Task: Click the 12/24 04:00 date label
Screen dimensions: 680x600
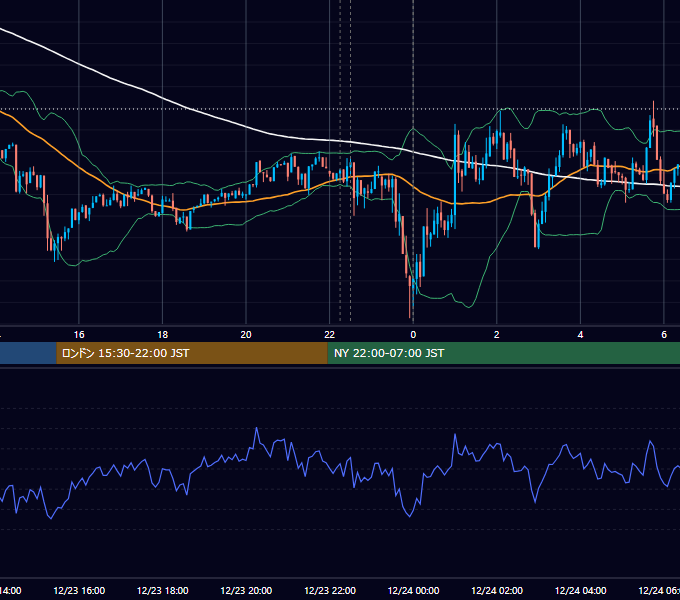Action: pos(580,590)
